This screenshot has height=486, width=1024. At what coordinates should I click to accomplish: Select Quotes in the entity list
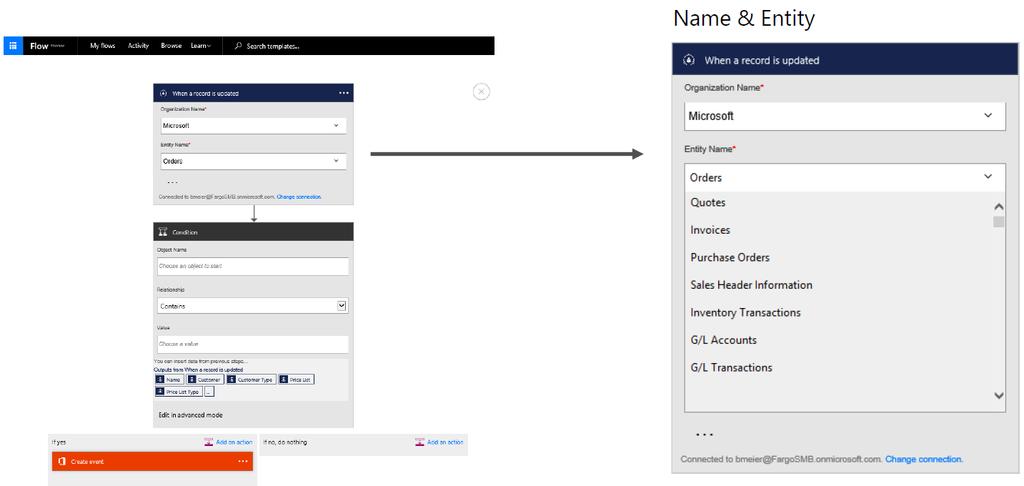coord(708,202)
